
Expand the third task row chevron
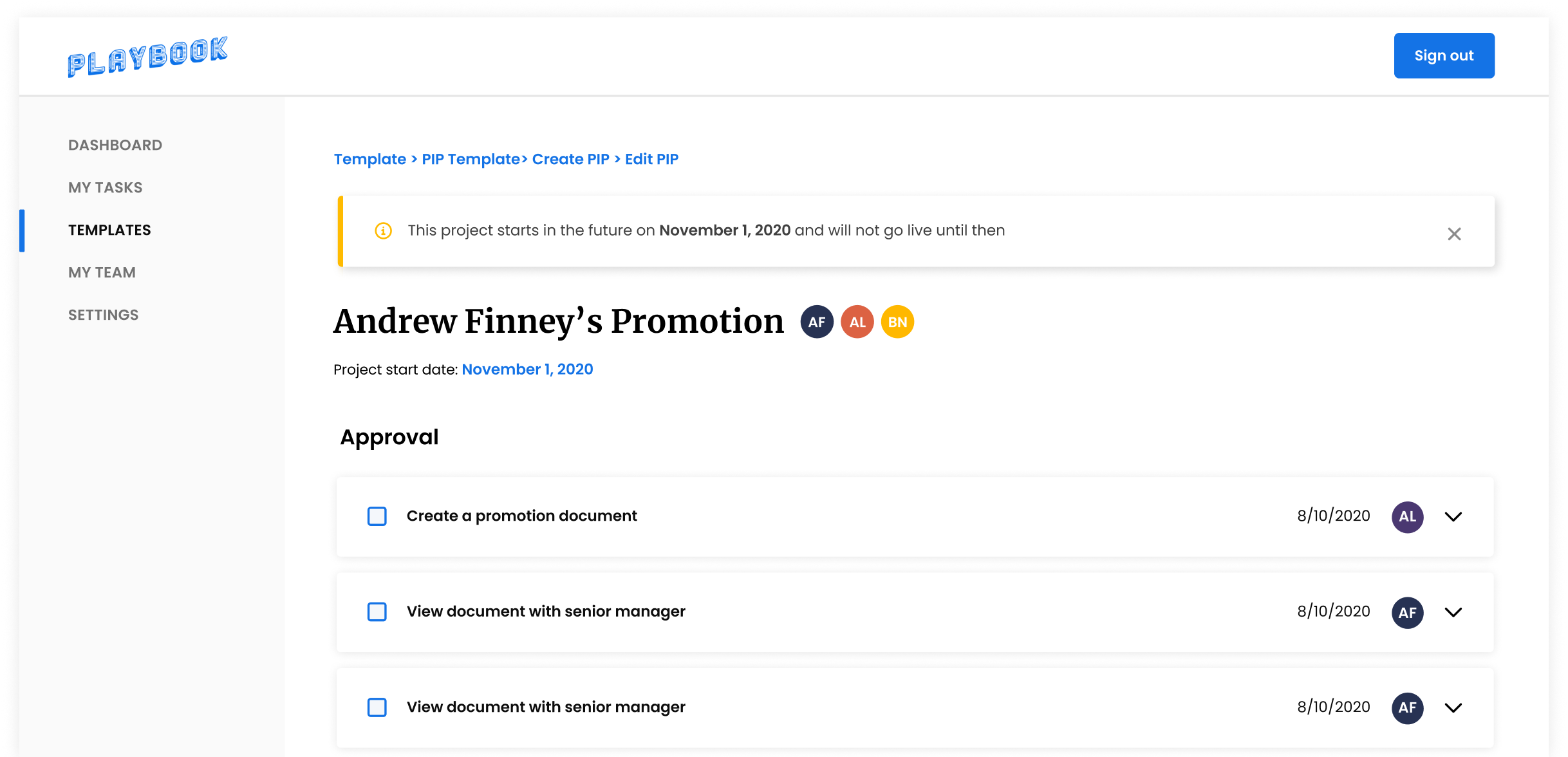pos(1453,708)
